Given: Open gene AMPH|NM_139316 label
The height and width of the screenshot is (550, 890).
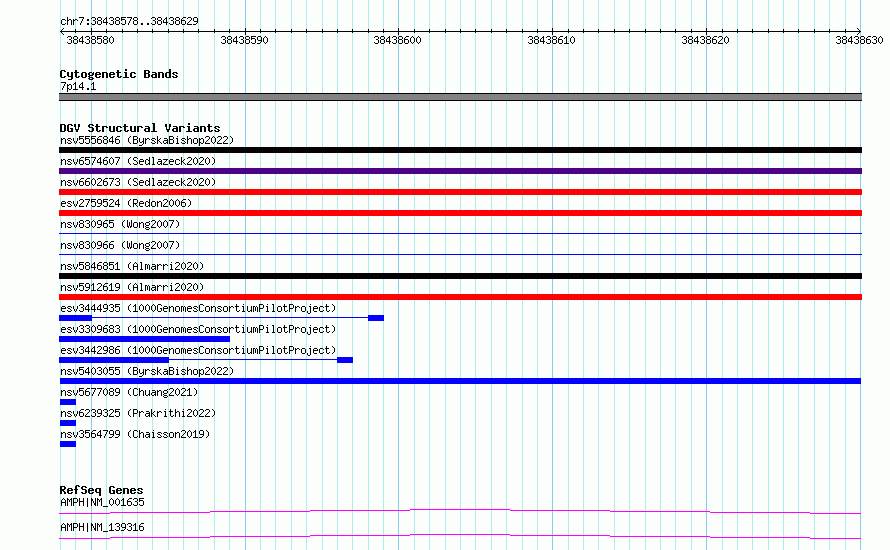Looking at the screenshot, I should point(102,527).
